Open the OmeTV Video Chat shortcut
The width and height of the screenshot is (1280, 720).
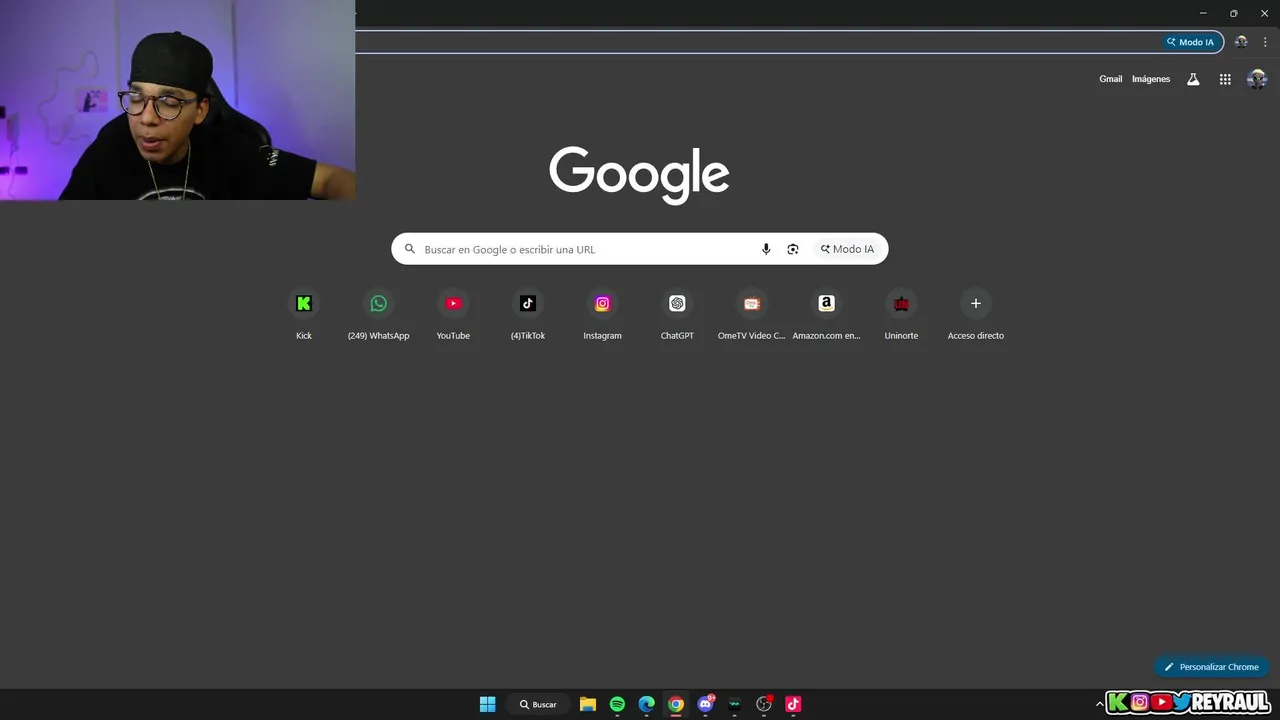click(752, 314)
